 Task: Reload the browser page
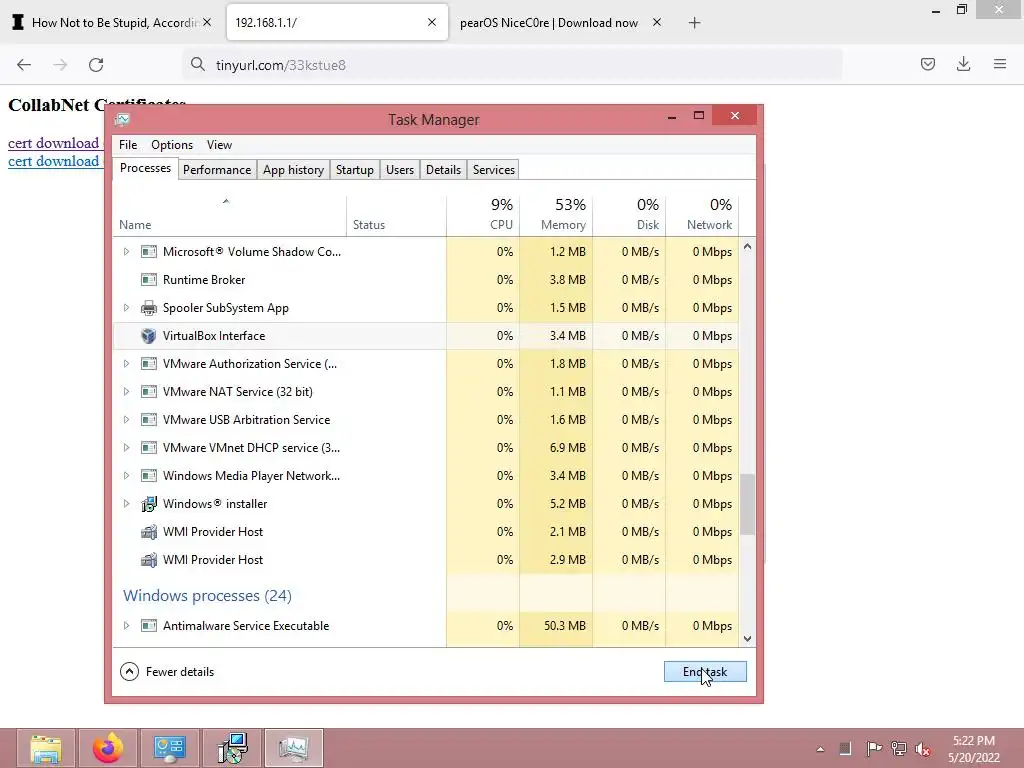click(x=96, y=65)
